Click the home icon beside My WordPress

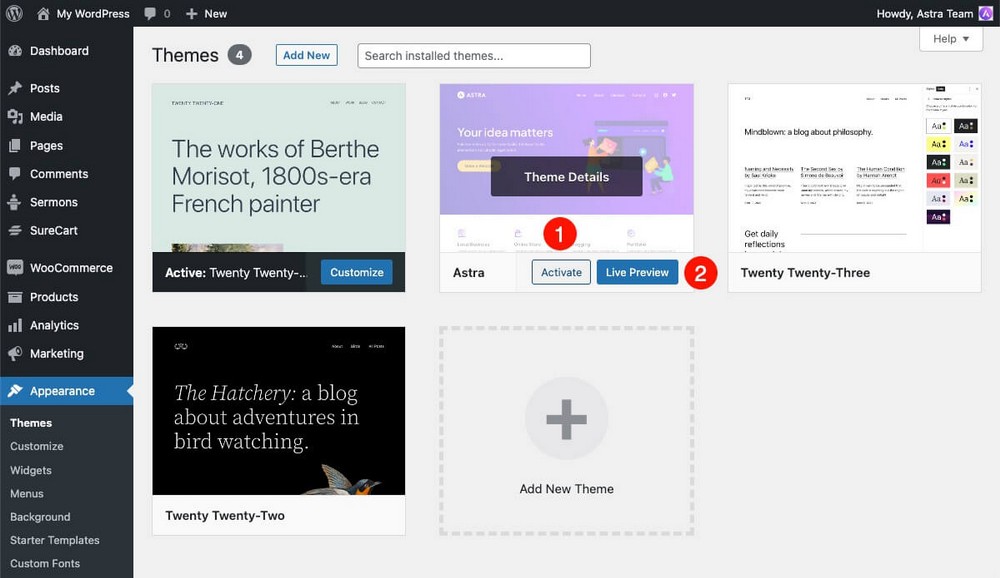[x=43, y=13]
